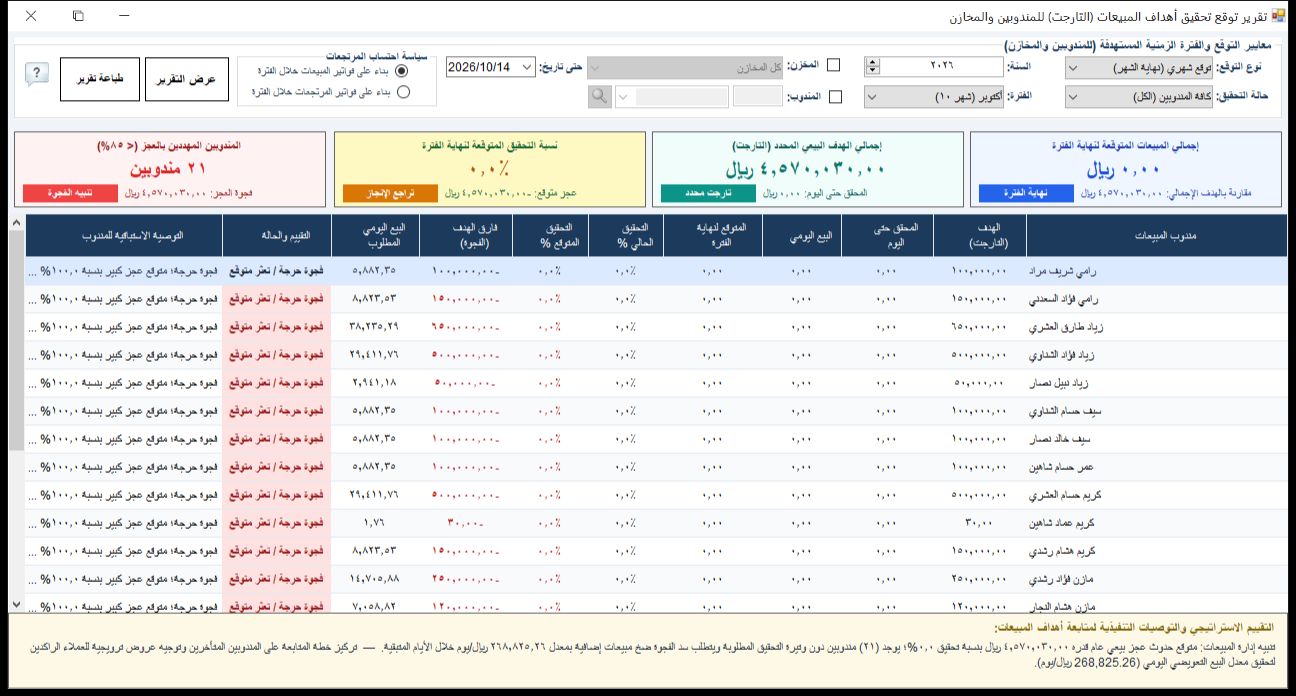Sort by مندوب المبيعات column header
1296x696 pixels.
coord(1156,236)
